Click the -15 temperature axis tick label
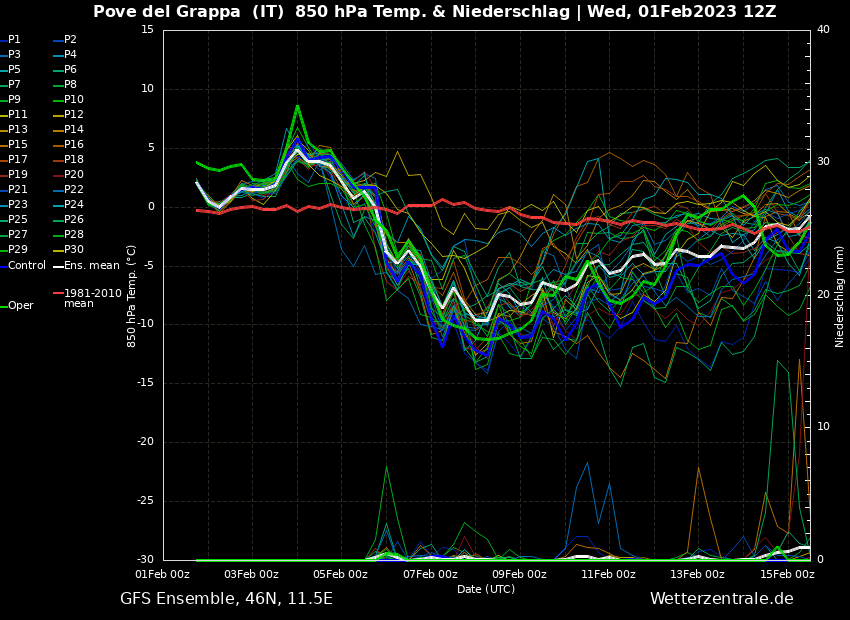The image size is (850, 620). tap(145, 383)
